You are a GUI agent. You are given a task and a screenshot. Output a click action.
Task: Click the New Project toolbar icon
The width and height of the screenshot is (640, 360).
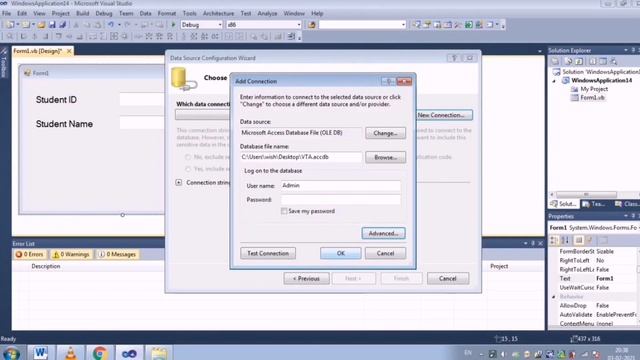[10, 25]
